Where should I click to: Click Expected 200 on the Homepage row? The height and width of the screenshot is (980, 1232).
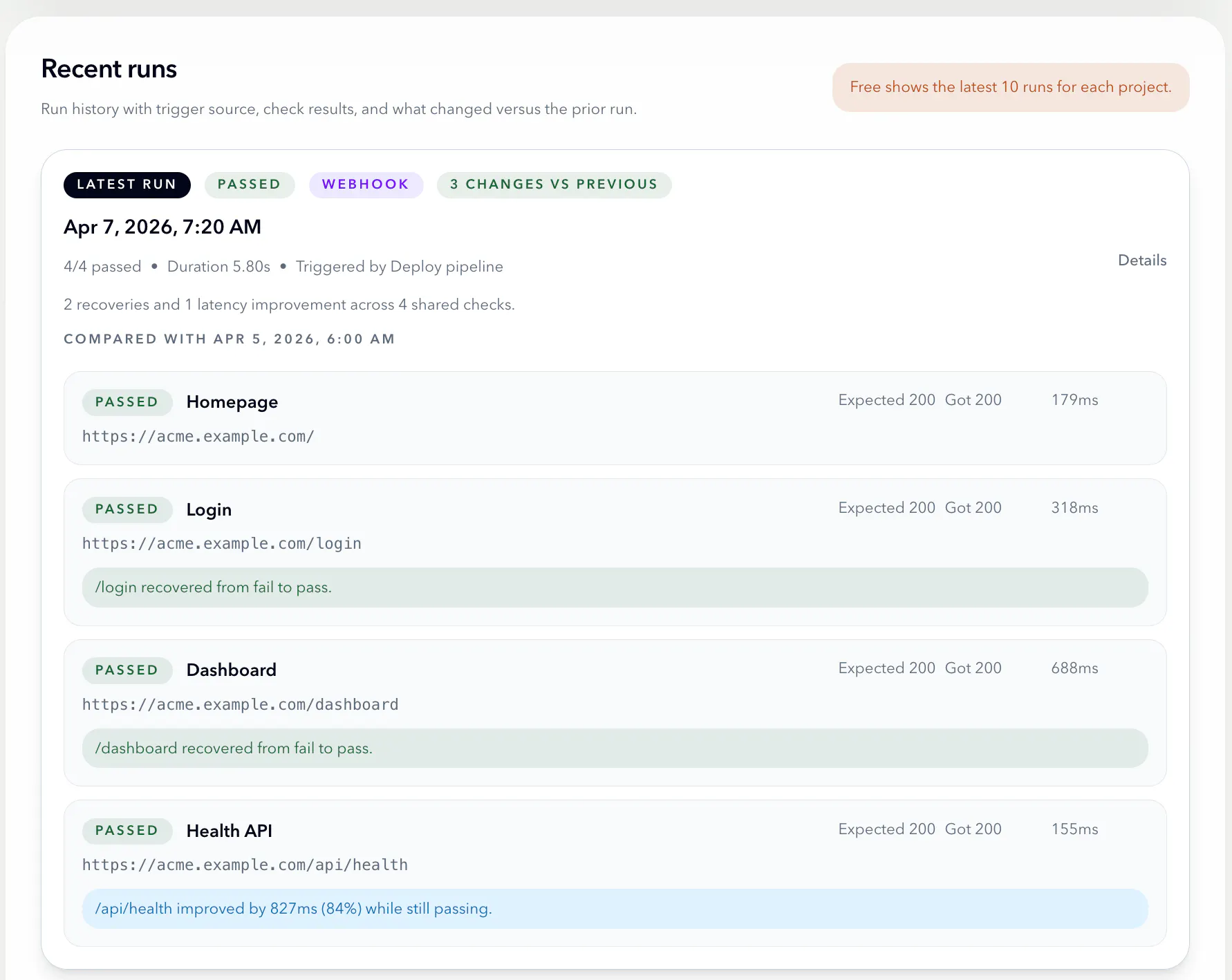click(886, 400)
